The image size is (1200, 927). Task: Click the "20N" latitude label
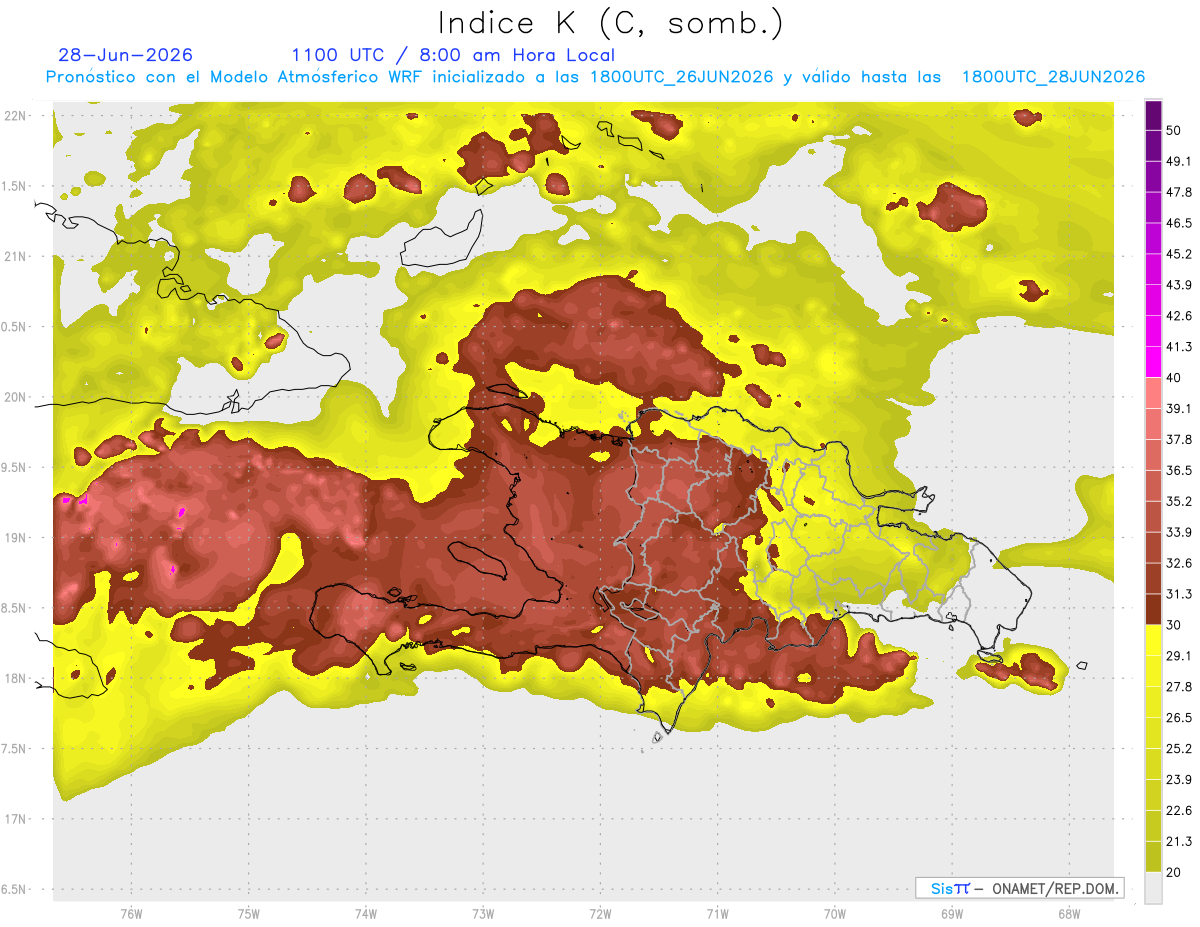[x=17, y=397]
